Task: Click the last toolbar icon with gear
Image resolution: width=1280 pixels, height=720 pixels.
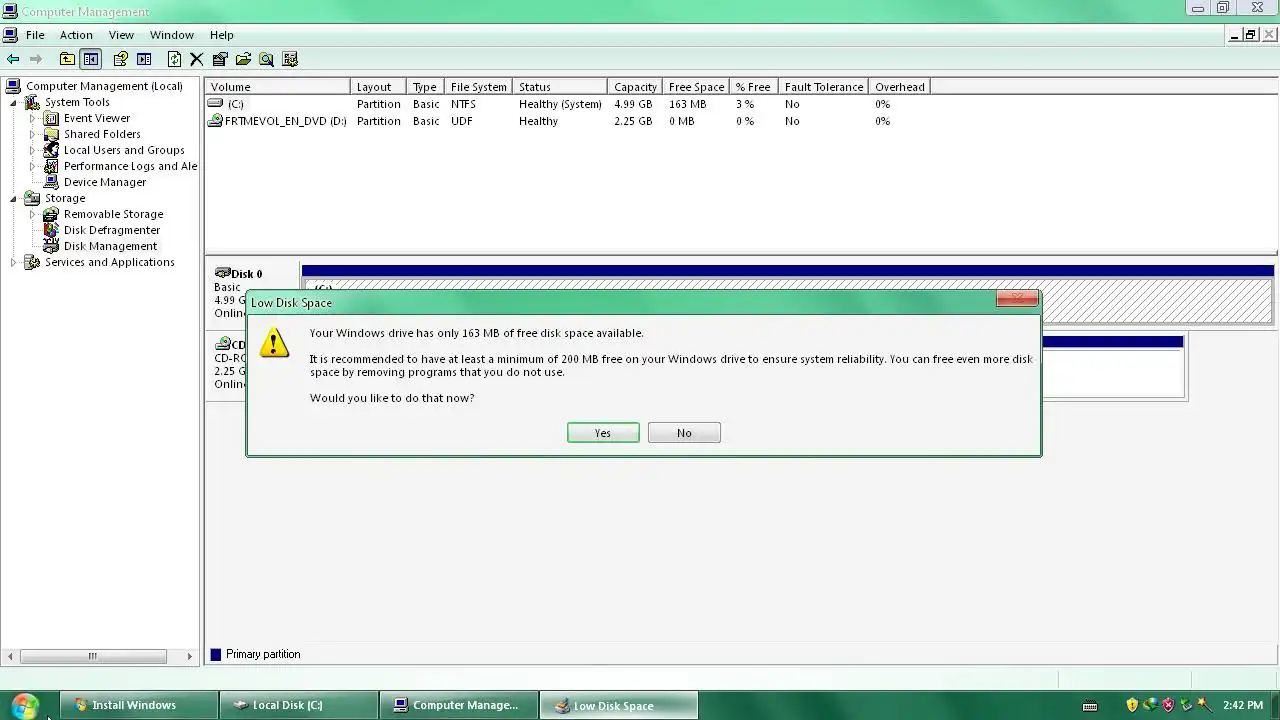Action: (290, 60)
